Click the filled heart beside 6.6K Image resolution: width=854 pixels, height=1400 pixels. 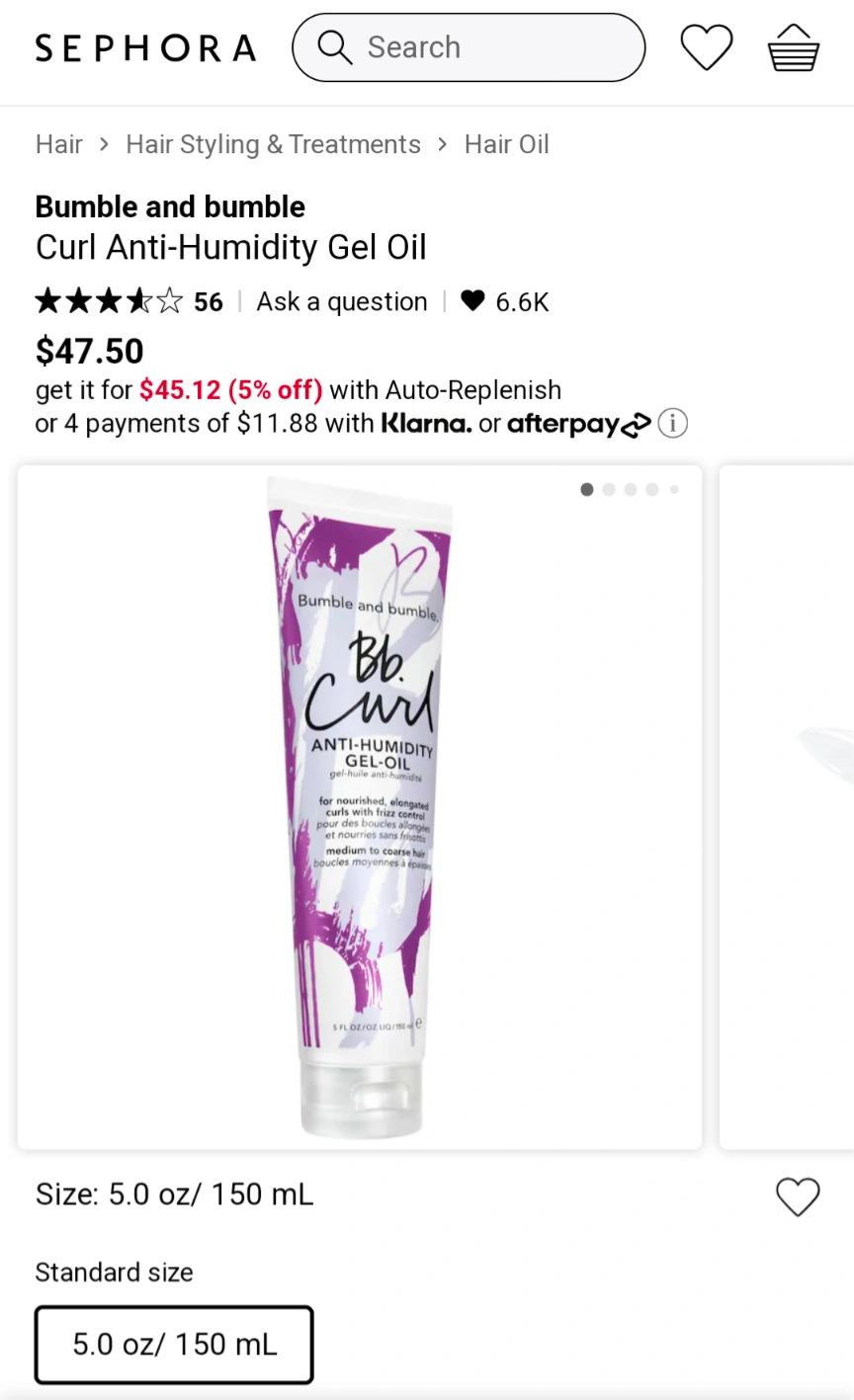tap(472, 300)
